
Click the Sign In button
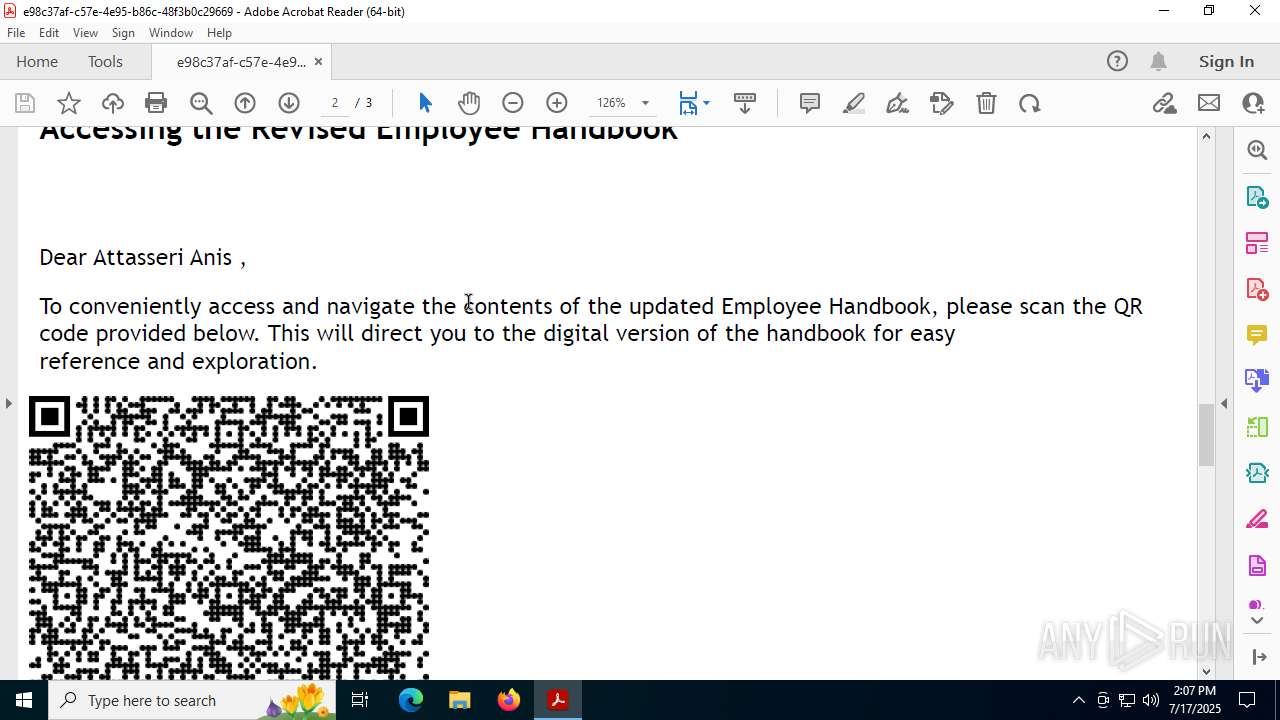pos(1226,61)
